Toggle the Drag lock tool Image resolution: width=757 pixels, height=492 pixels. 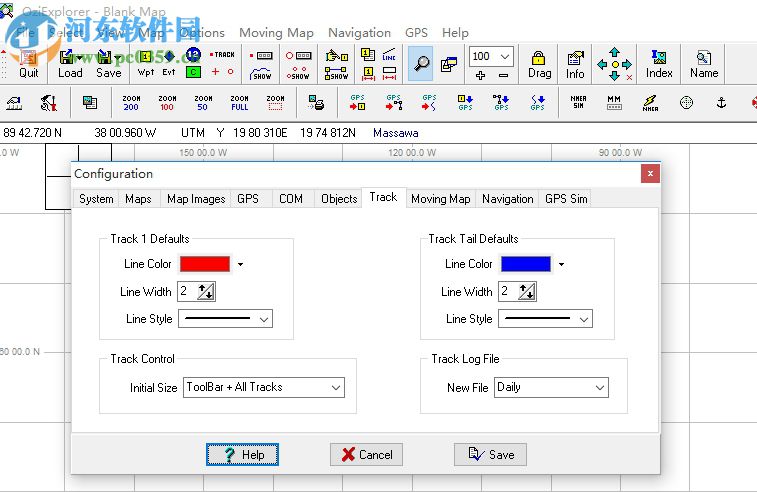click(x=539, y=65)
